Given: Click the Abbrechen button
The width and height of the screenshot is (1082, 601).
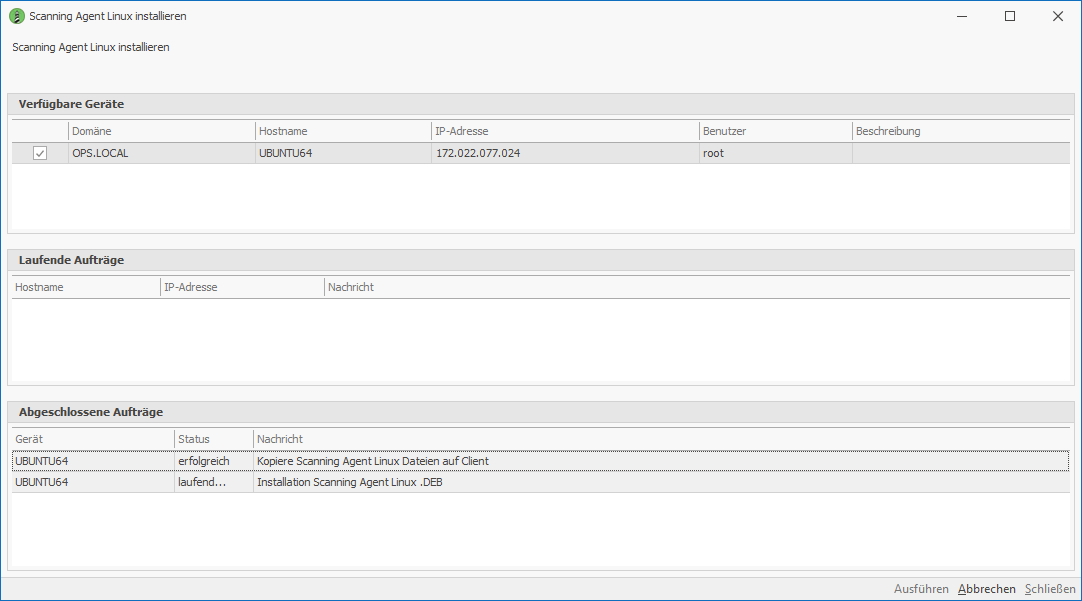Looking at the screenshot, I should 986,589.
